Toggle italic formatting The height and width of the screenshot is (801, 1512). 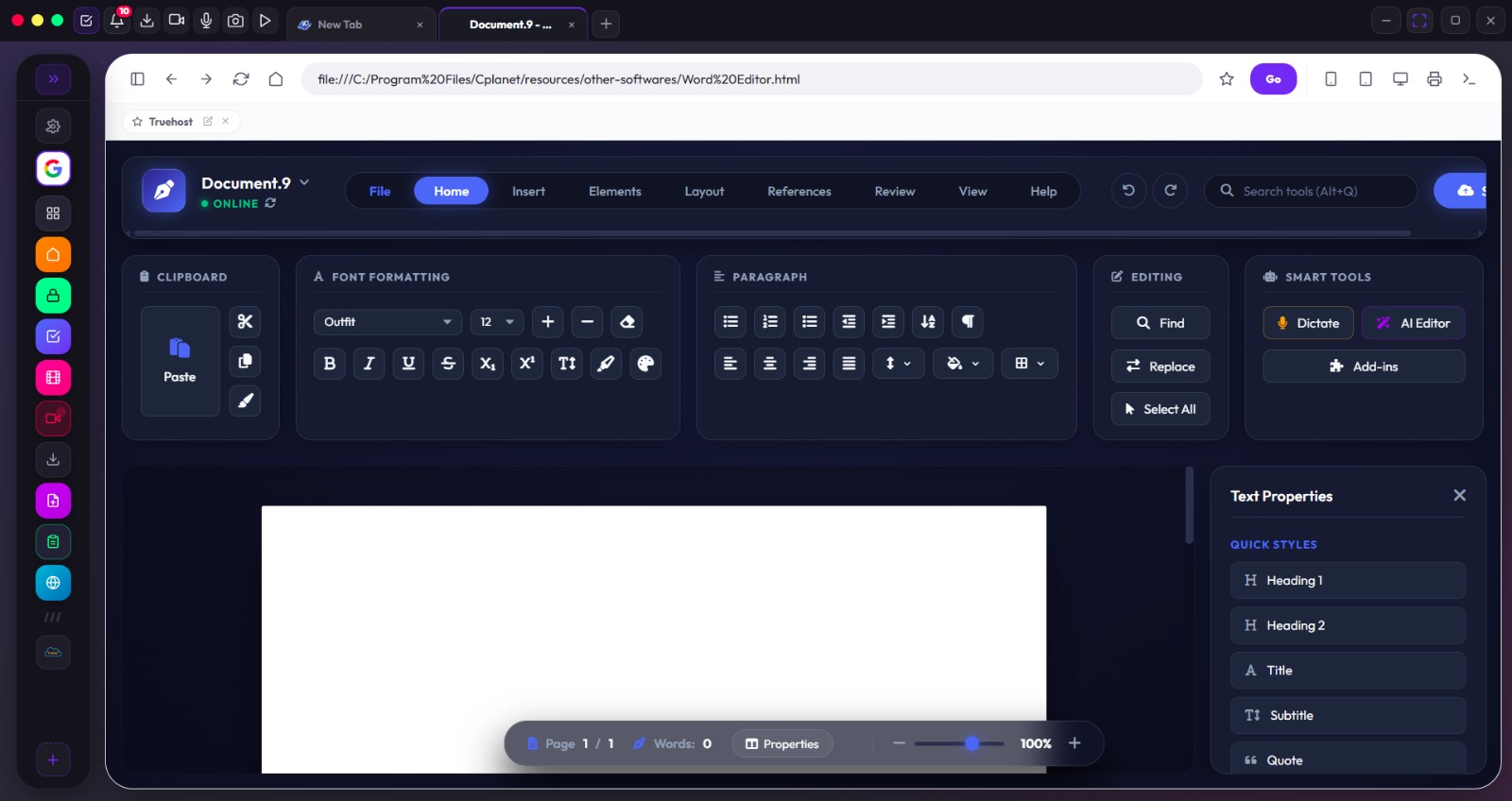pos(369,364)
